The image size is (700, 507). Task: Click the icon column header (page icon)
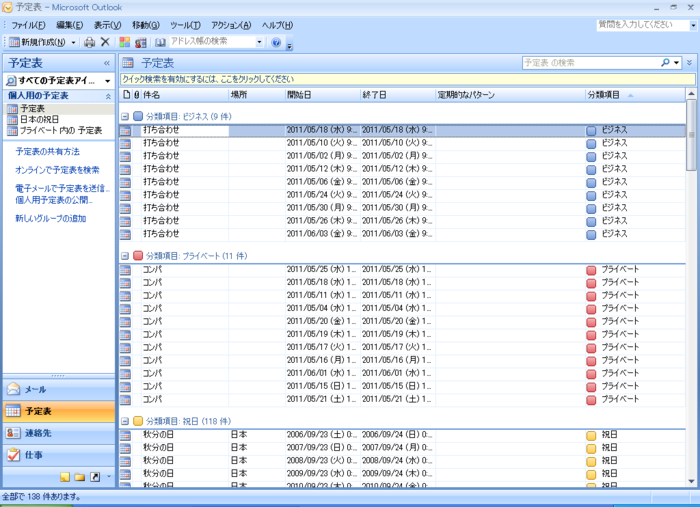126,95
